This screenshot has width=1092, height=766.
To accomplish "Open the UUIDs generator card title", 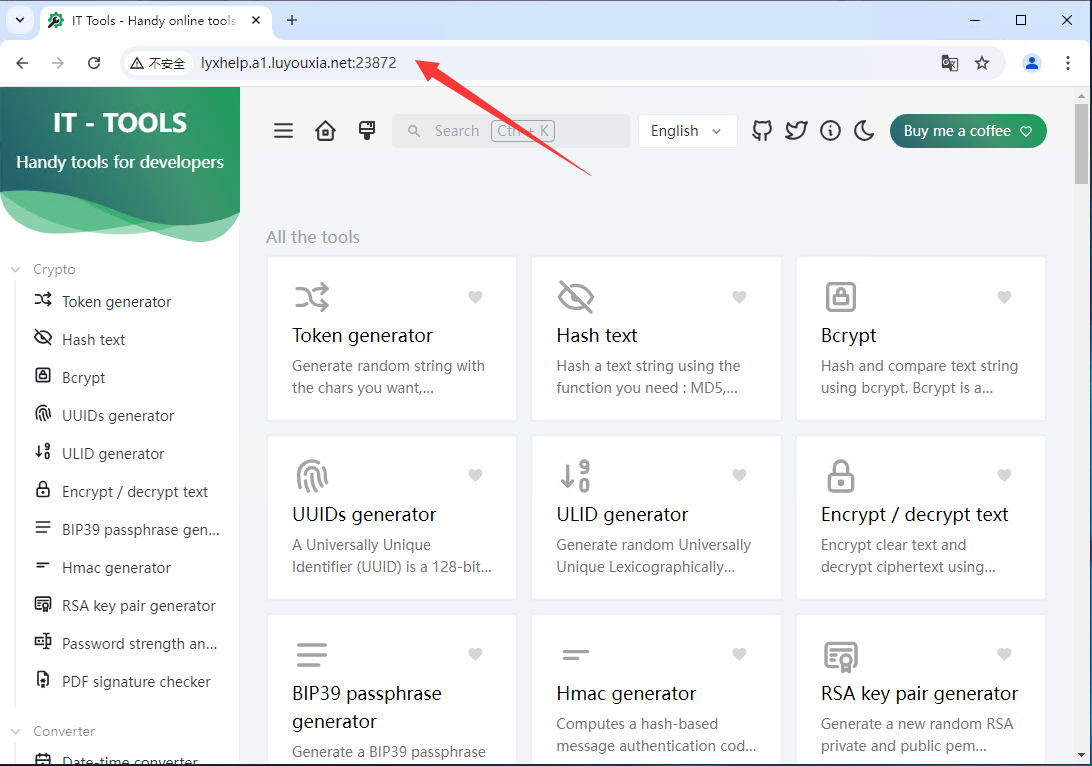I will point(364,515).
